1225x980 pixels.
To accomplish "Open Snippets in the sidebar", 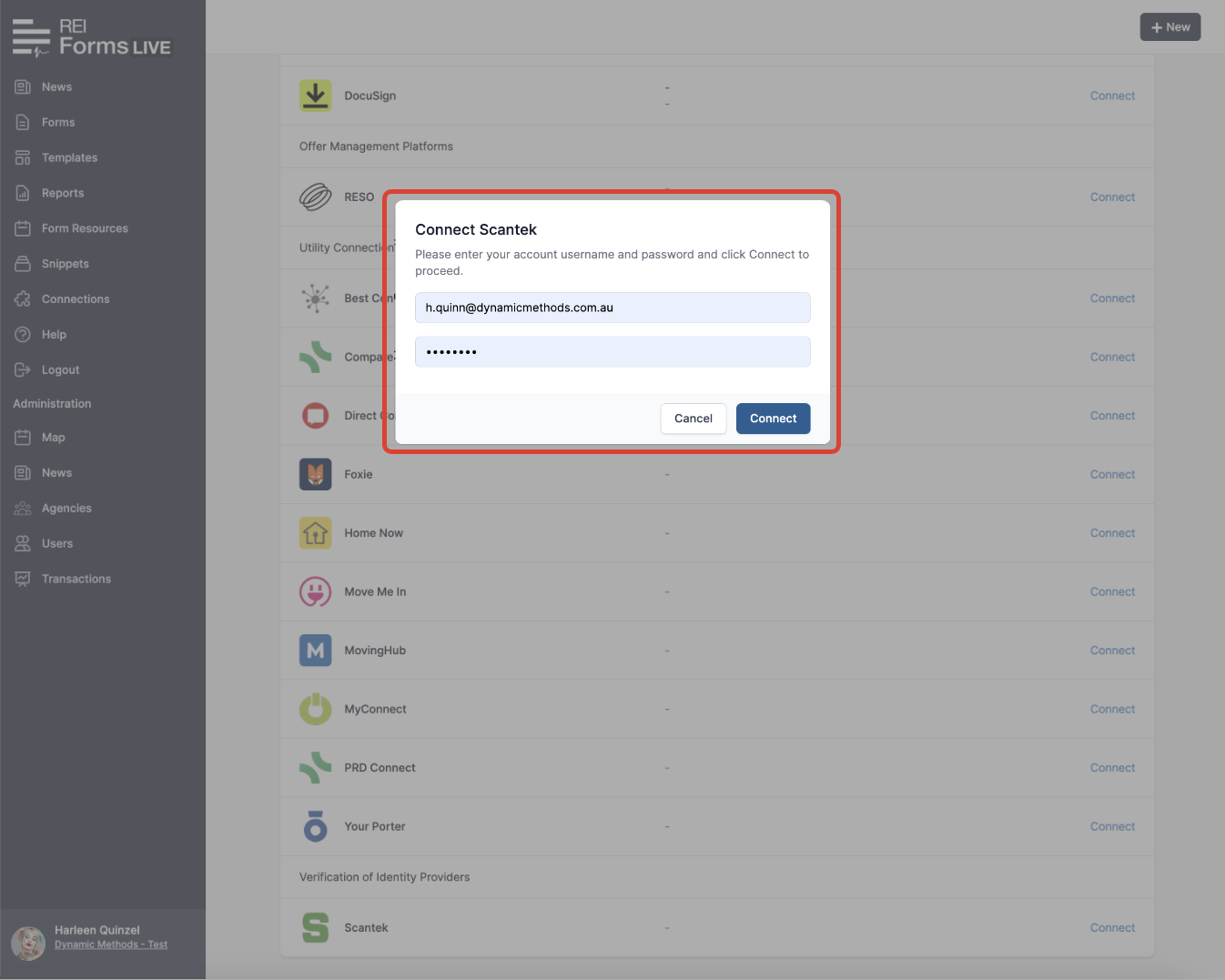I will [x=66, y=265].
